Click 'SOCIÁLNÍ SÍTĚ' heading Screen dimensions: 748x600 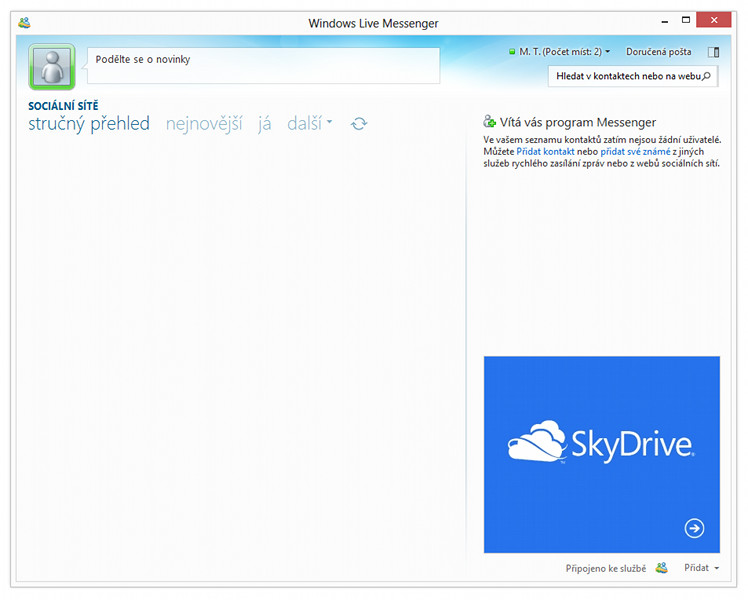[x=63, y=106]
